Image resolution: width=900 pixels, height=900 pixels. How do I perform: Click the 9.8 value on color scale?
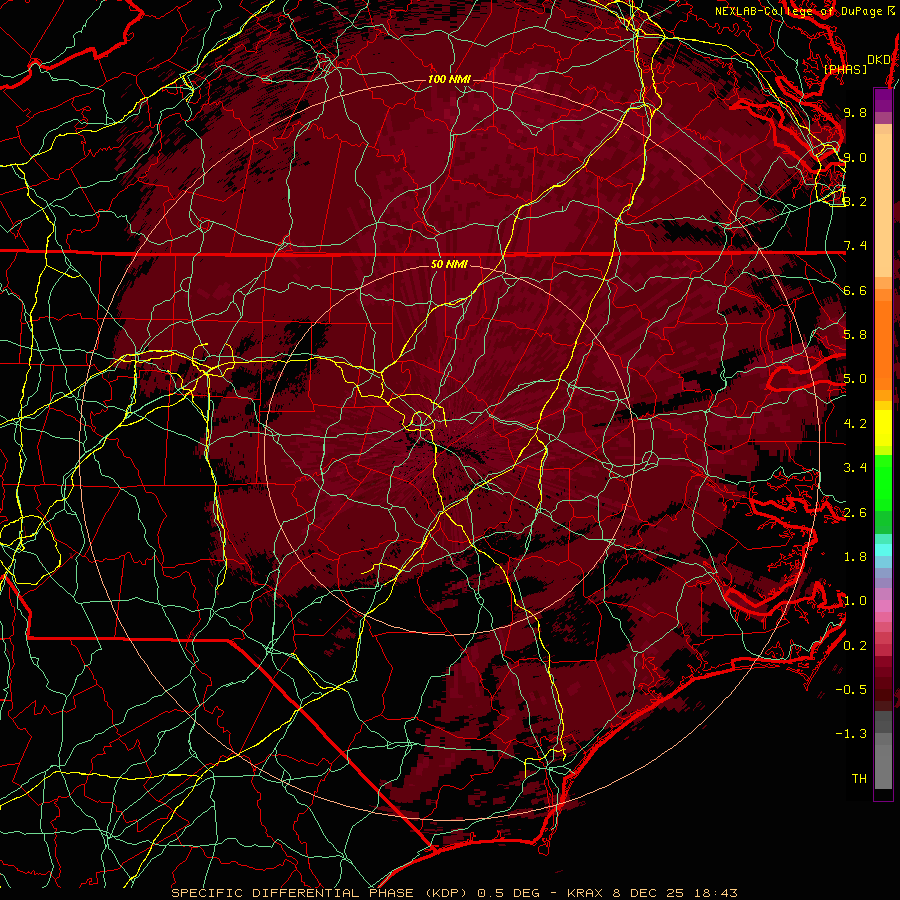click(x=855, y=112)
